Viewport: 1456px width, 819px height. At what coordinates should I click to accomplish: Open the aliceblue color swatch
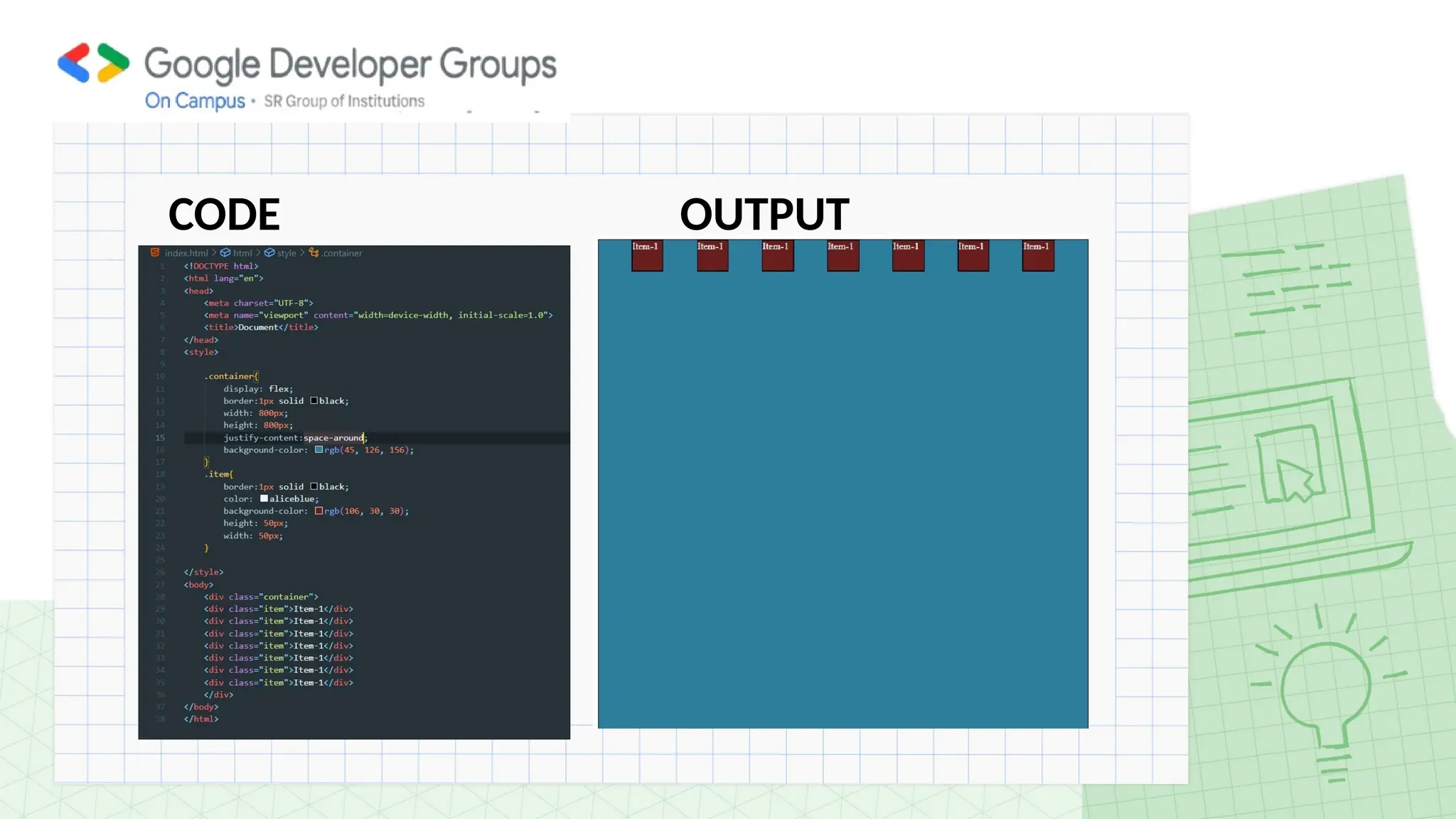[x=264, y=498]
